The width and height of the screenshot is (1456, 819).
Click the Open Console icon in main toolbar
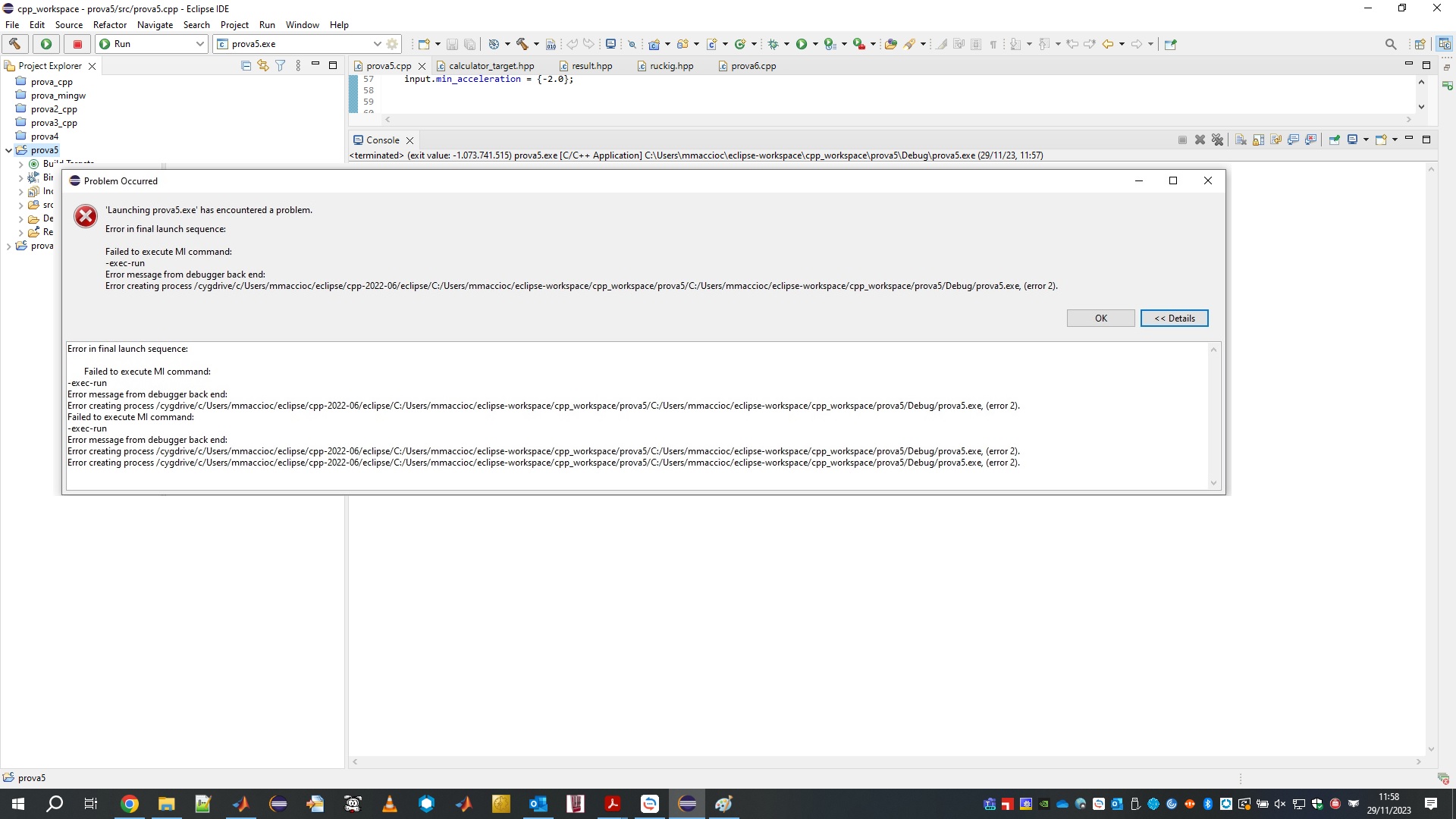click(x=610, y=44)
